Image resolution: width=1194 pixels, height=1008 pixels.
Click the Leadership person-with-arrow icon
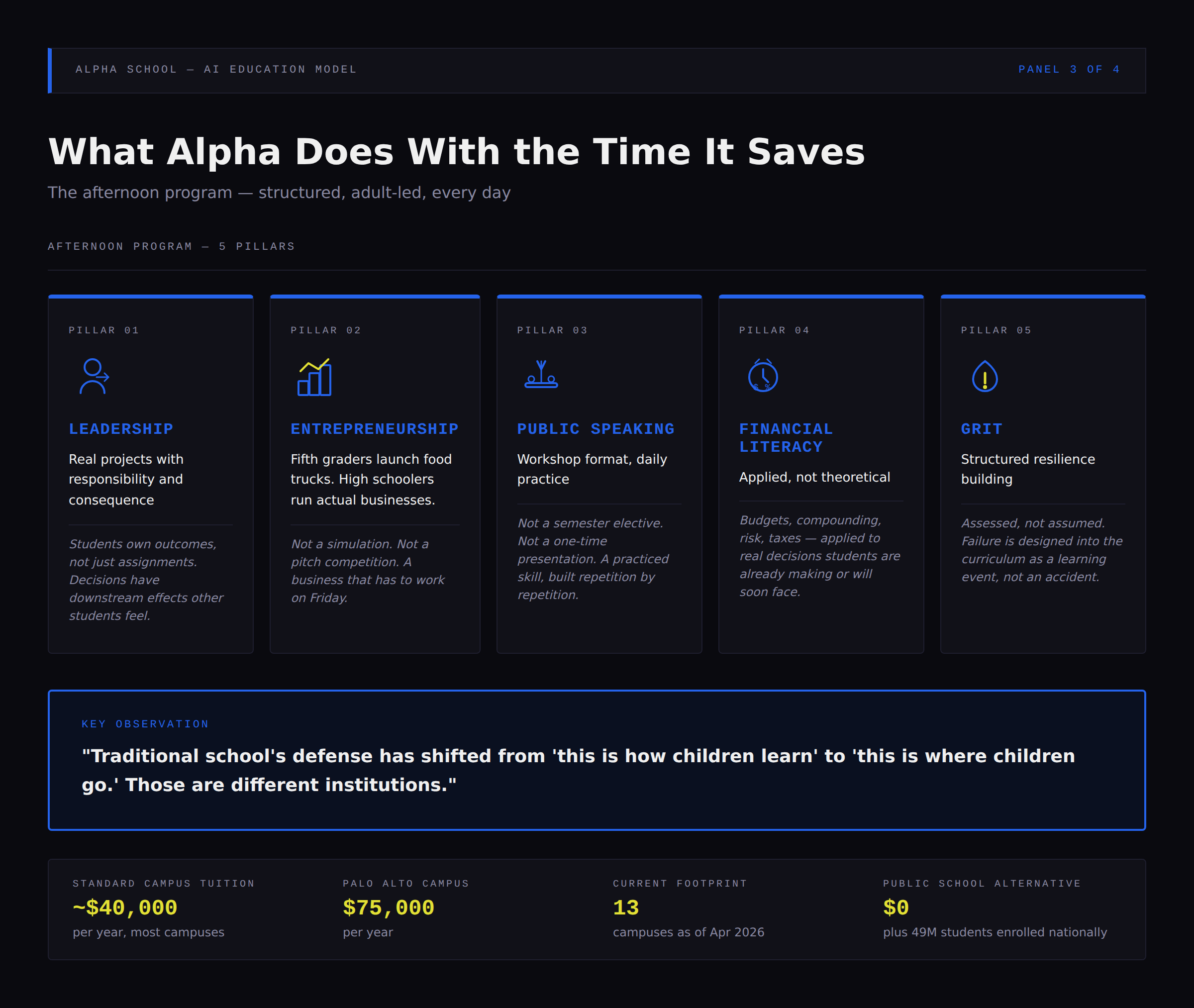94,377
